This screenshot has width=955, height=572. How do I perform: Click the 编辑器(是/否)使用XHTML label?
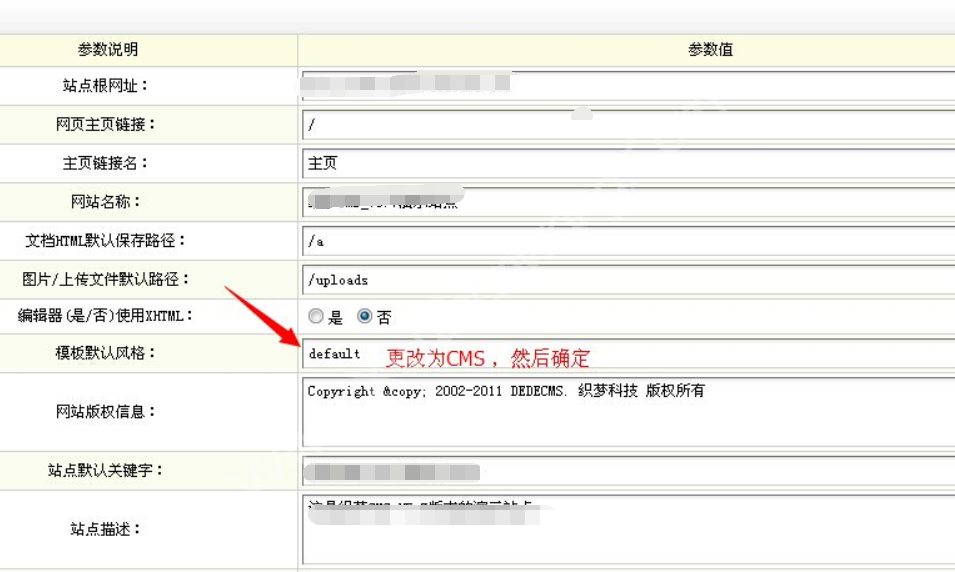(x=105, y=316)
